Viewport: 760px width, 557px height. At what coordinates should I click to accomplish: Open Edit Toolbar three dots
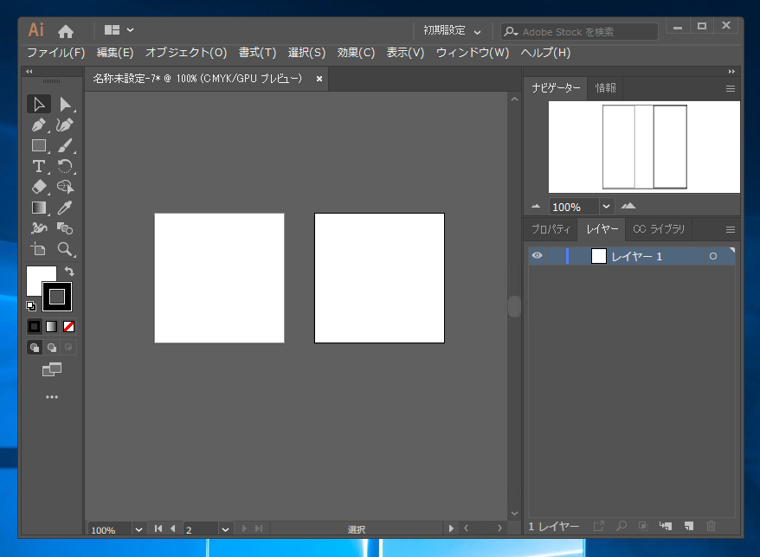tap(52, 397)
